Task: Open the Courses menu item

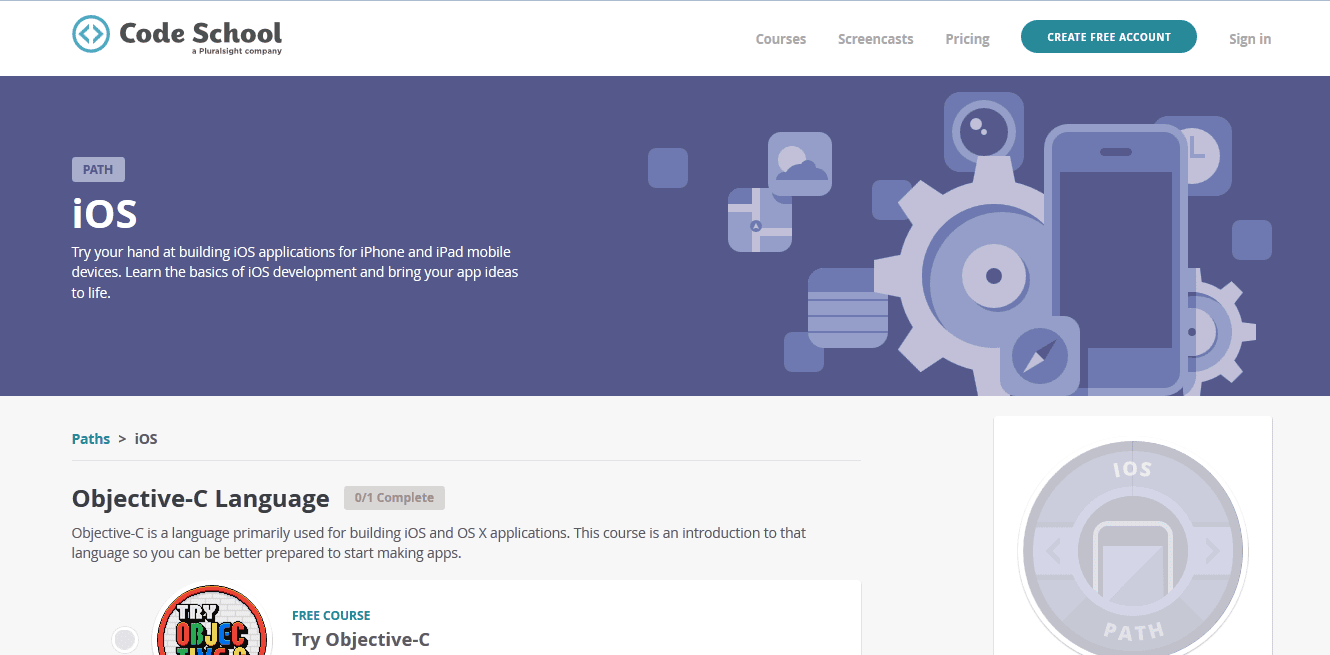Action: pyautogui.click(x=781, y=39)
